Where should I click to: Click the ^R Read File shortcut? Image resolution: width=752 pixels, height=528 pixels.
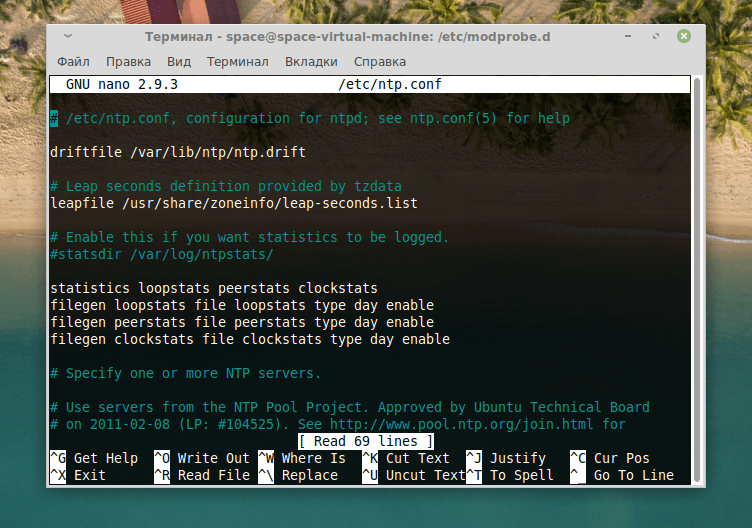[202, 475]
